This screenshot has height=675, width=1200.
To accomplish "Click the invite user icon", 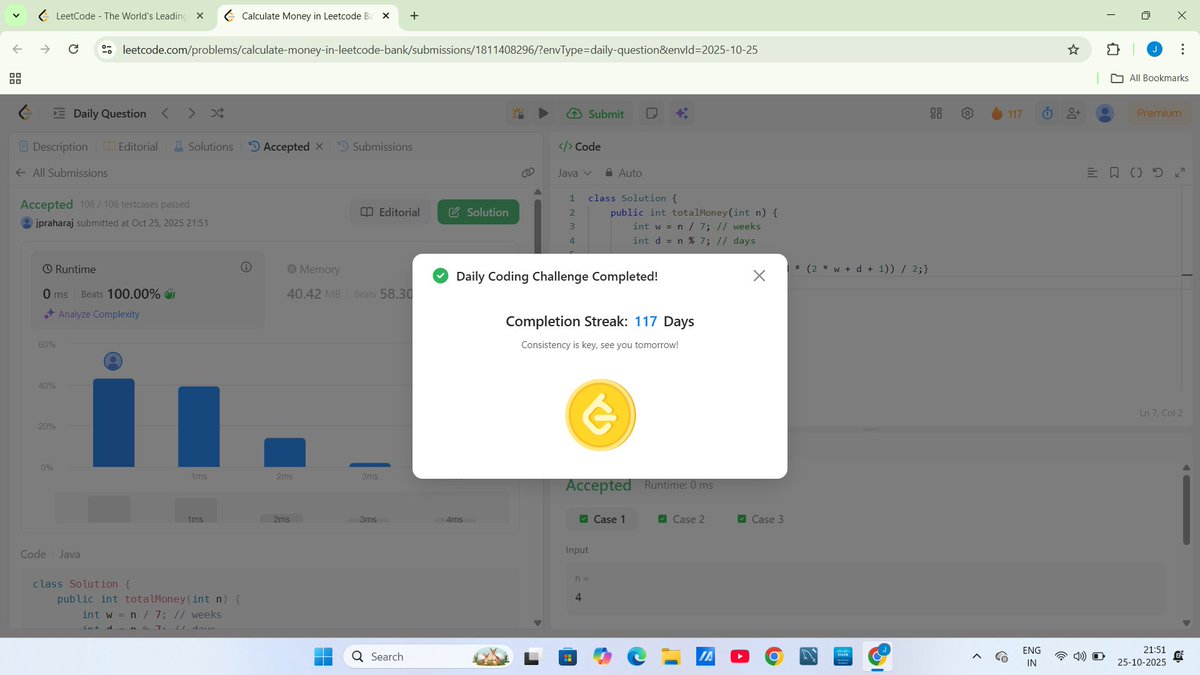I will coord(1074,113).
